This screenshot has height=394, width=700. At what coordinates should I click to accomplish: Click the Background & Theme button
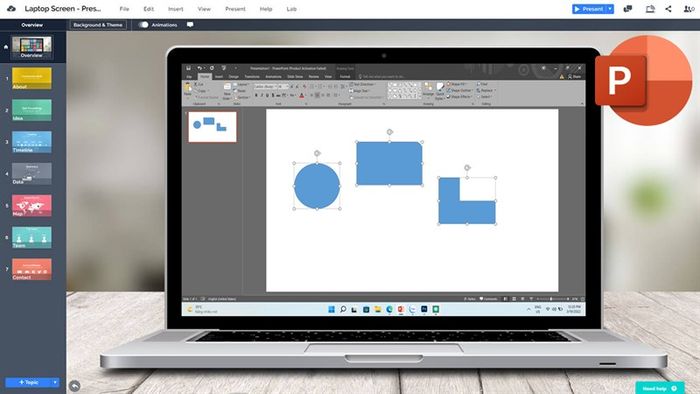click(98, 25)
